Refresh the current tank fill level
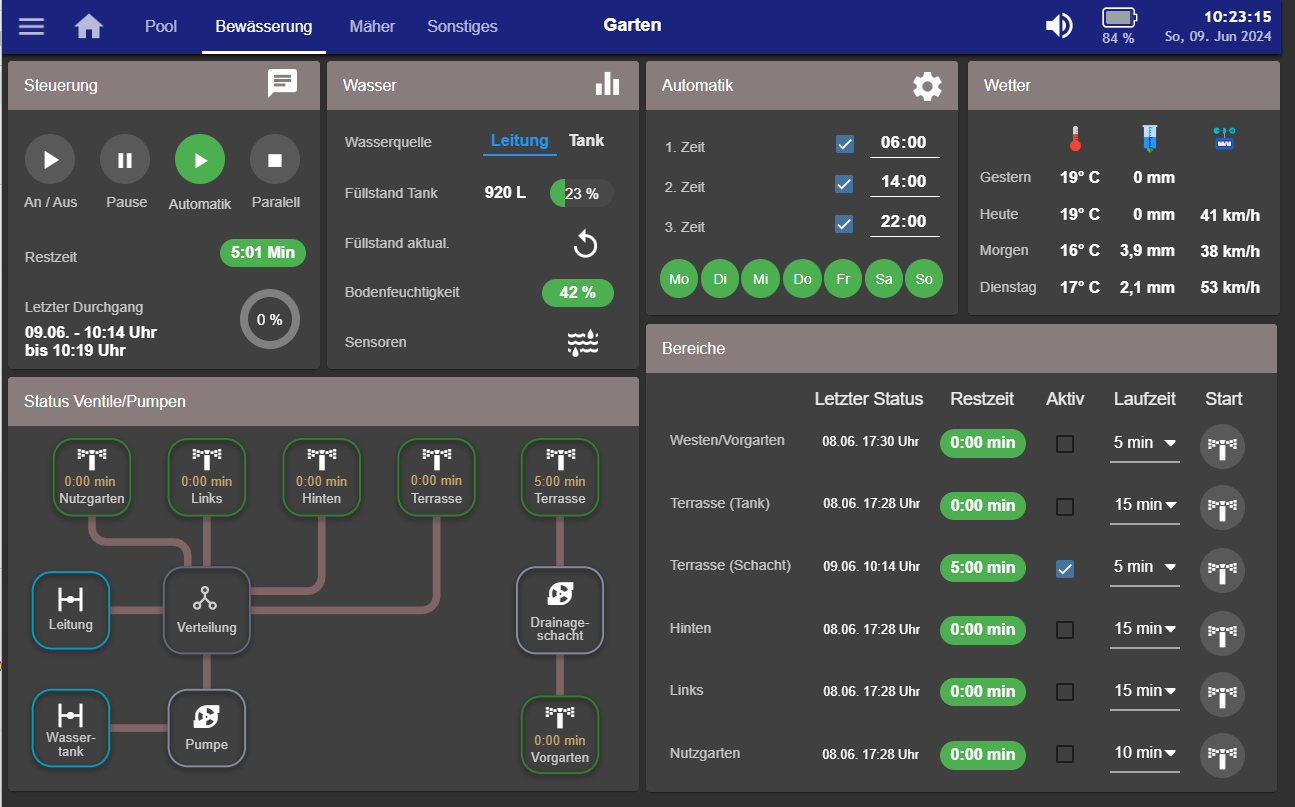Screen dimensions: 1295x807 584,243
